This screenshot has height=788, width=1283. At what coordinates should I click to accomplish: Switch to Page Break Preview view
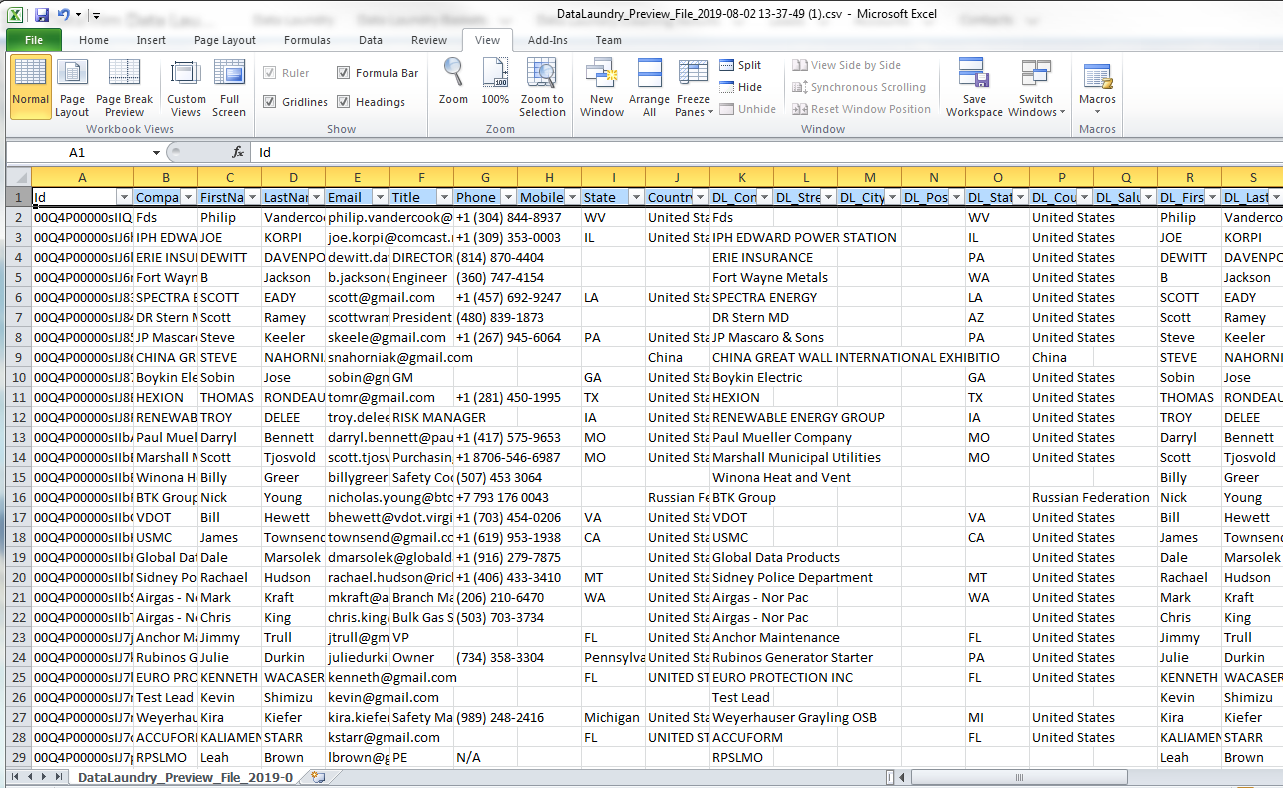click(x=124, y=87)
